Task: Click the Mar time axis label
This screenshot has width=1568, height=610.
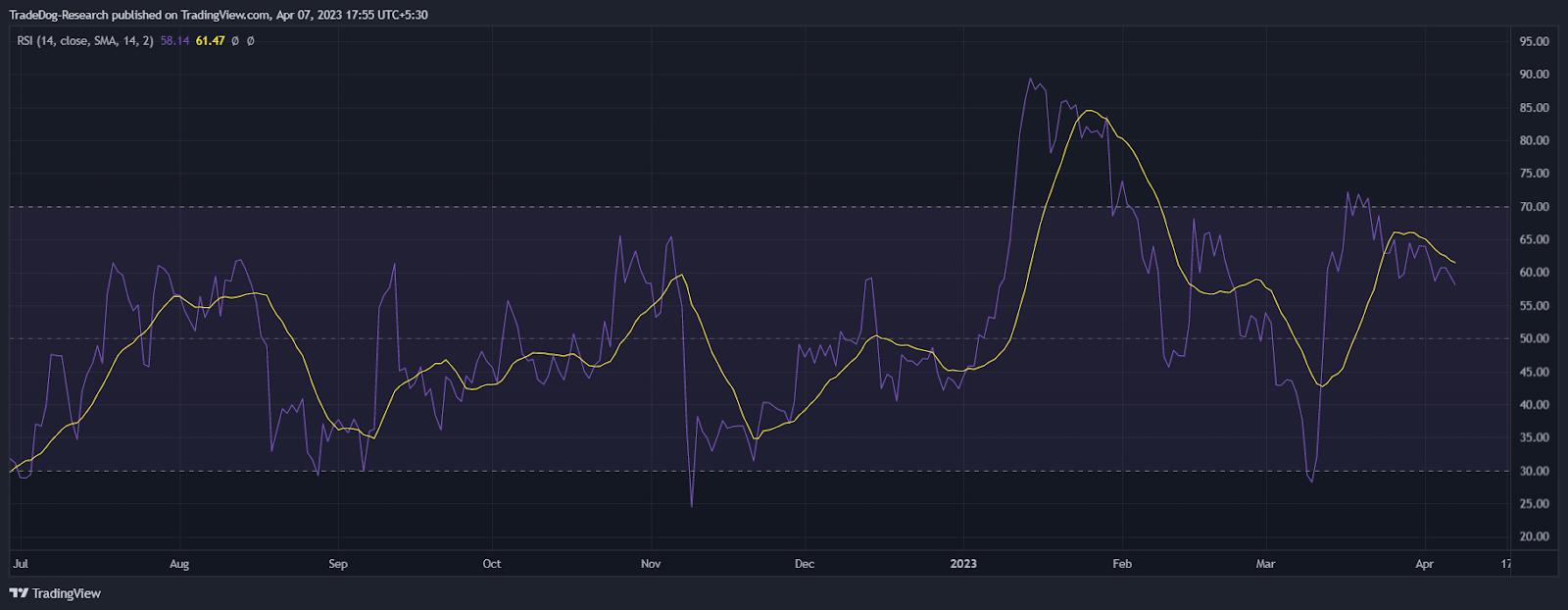Action: point(1266,564)
